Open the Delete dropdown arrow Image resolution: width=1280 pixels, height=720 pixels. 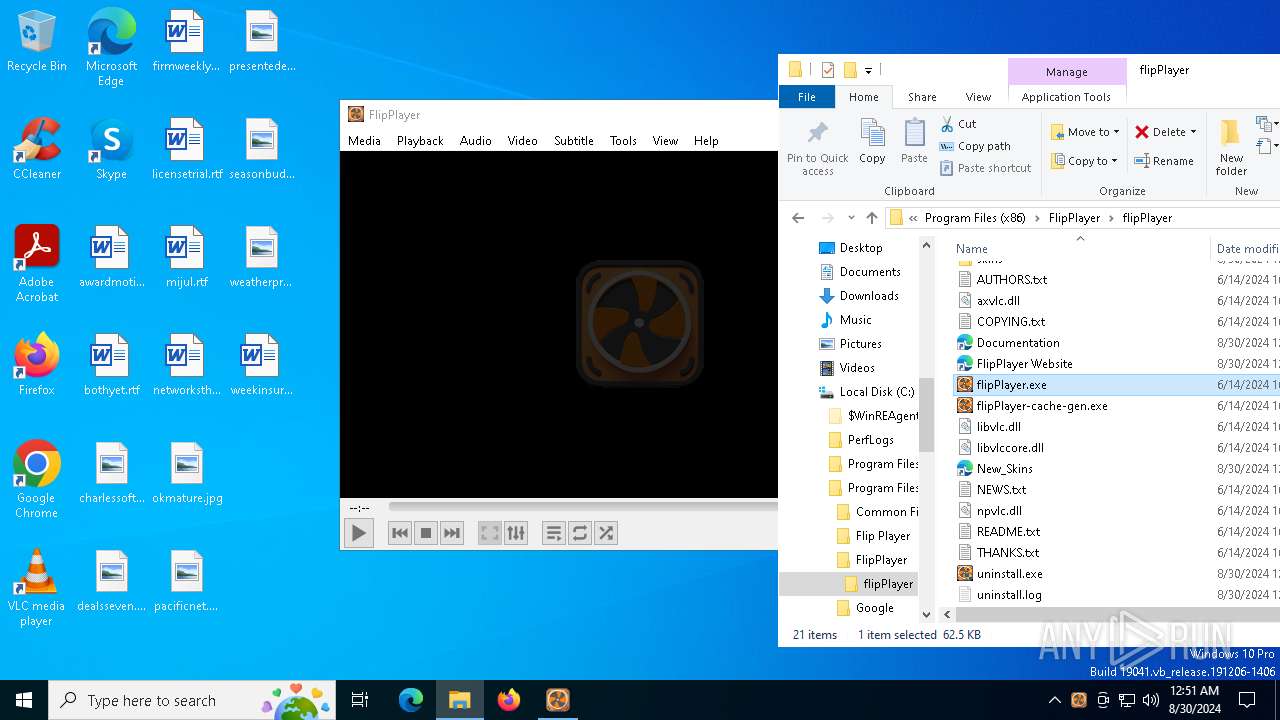tap(1193, 132)
